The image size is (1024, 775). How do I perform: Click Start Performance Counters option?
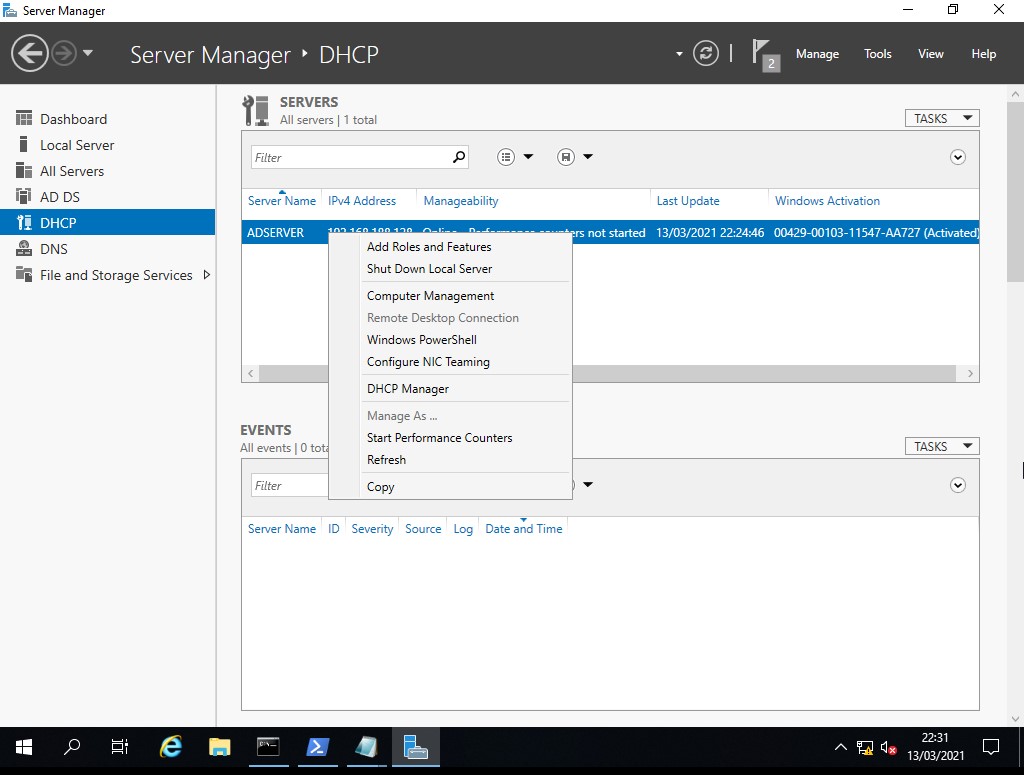click(439, 438)
